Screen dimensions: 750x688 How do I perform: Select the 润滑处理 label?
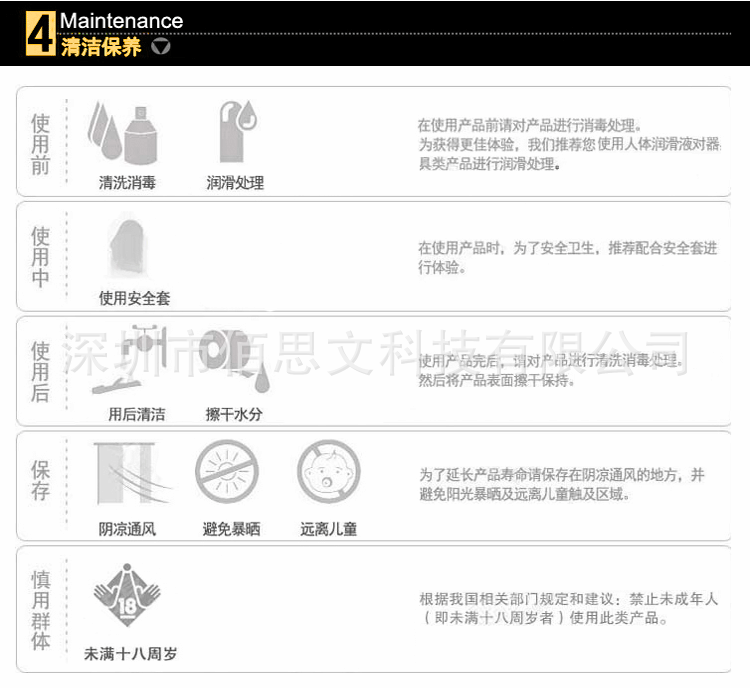tap(235, 182)
